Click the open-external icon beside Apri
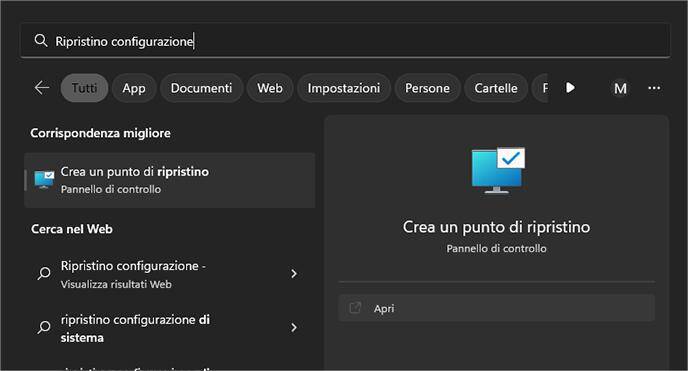688x371 pixels. pyautogui.click(x=355, y=307)
